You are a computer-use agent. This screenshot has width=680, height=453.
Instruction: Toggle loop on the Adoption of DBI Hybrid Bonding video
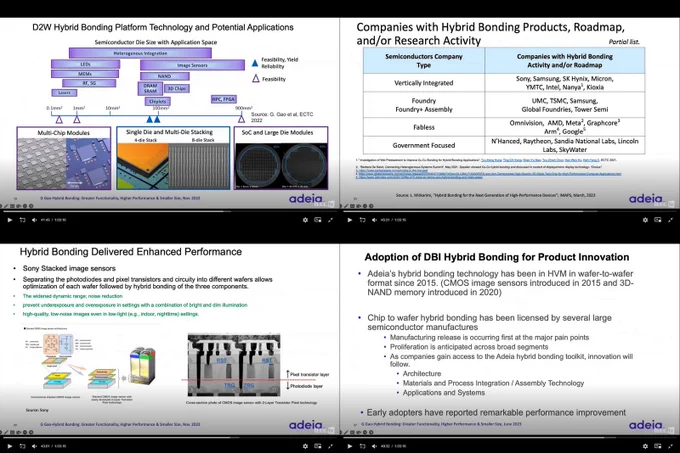[x=363, y=446]
